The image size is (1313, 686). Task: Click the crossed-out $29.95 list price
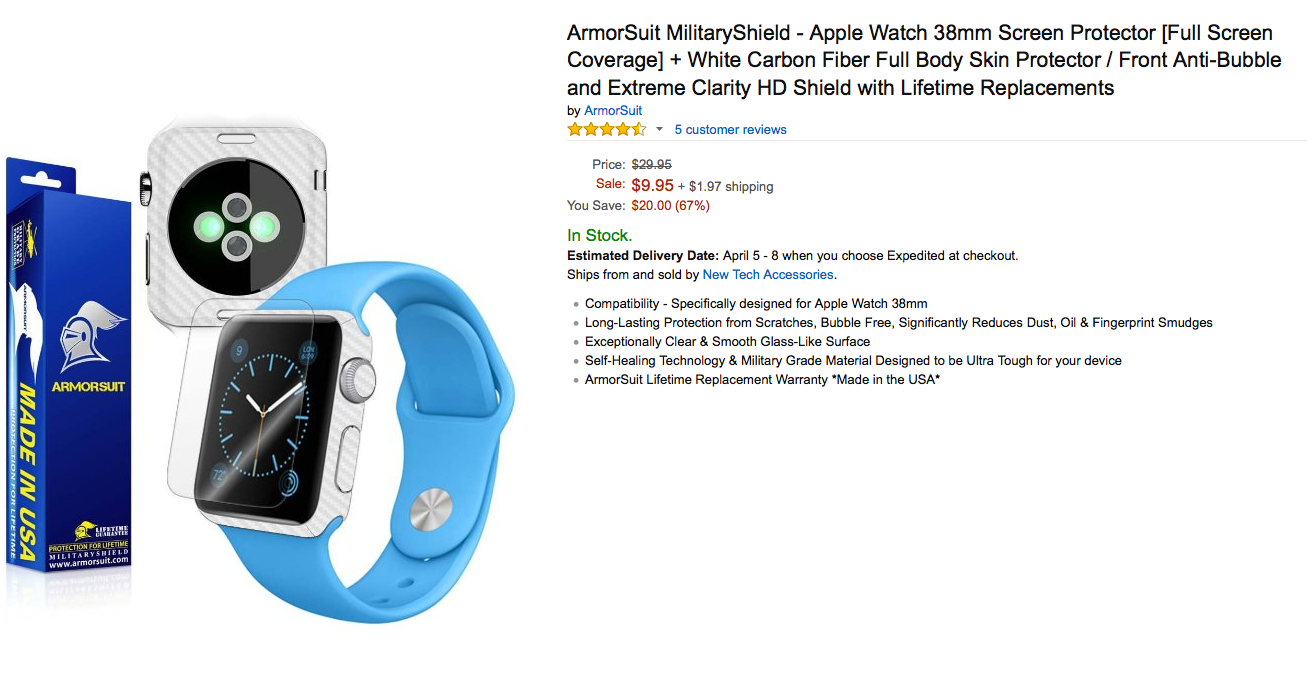coord(651,165)
